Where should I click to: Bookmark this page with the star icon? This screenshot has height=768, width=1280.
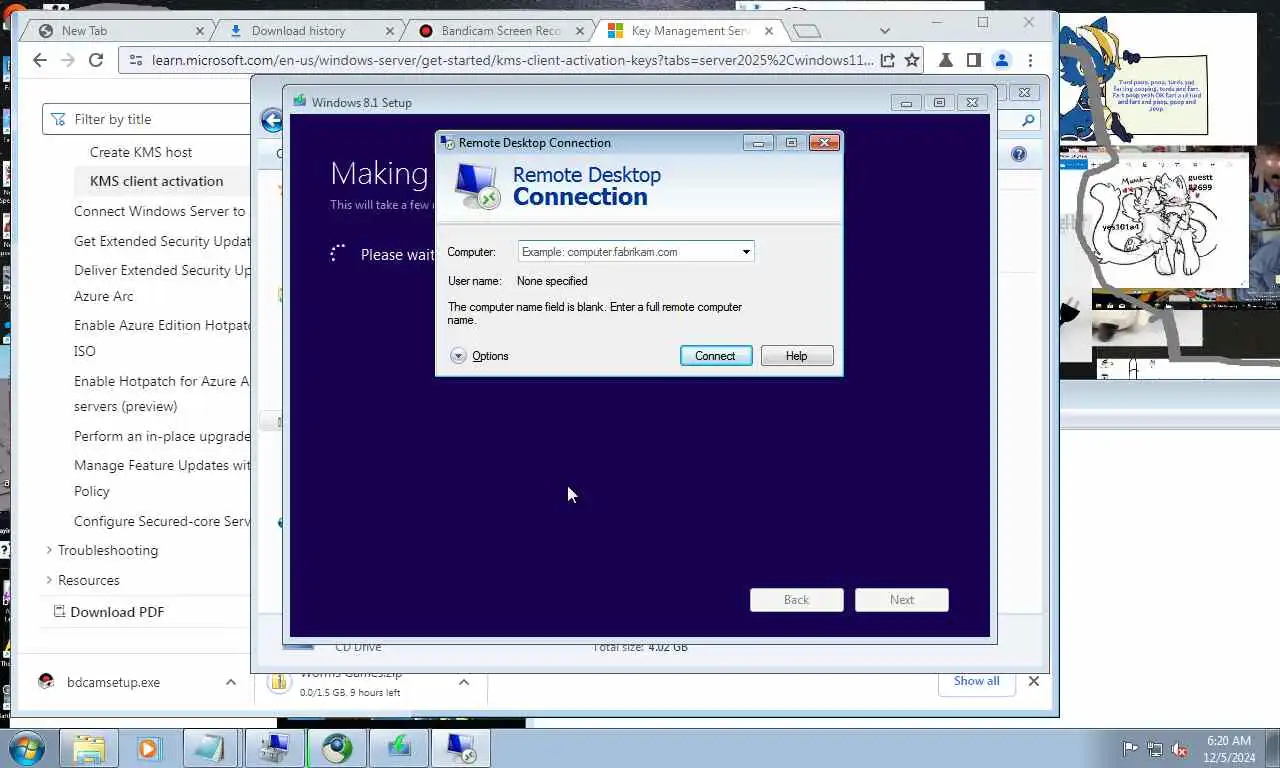coord(912,60)
